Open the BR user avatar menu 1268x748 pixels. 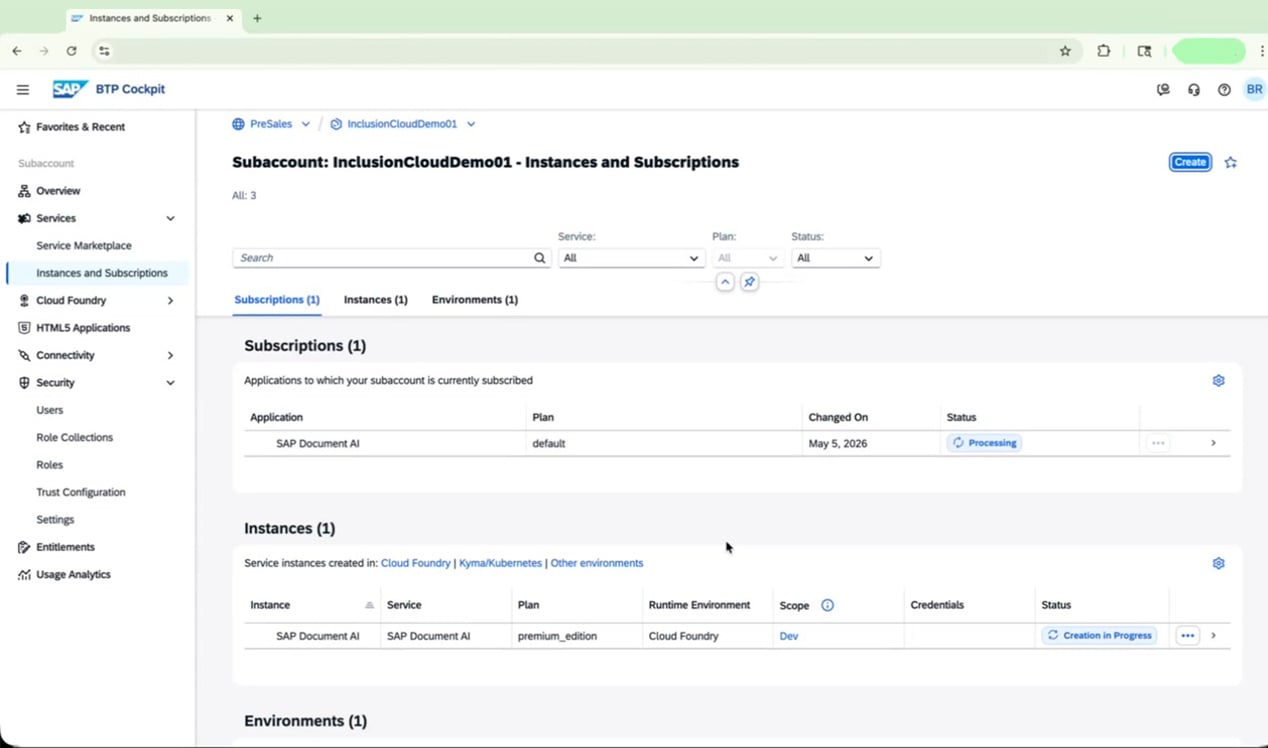1254,89
